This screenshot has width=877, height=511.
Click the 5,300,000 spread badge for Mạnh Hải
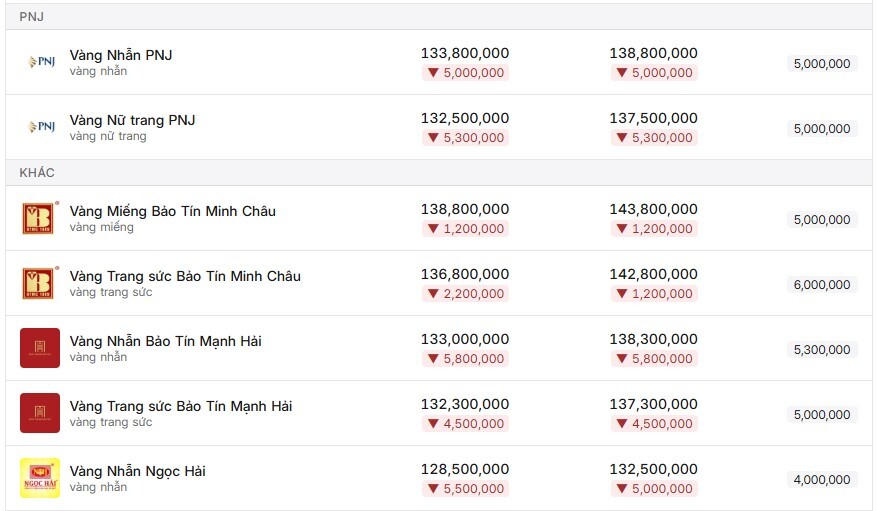(x=822, y=349)
